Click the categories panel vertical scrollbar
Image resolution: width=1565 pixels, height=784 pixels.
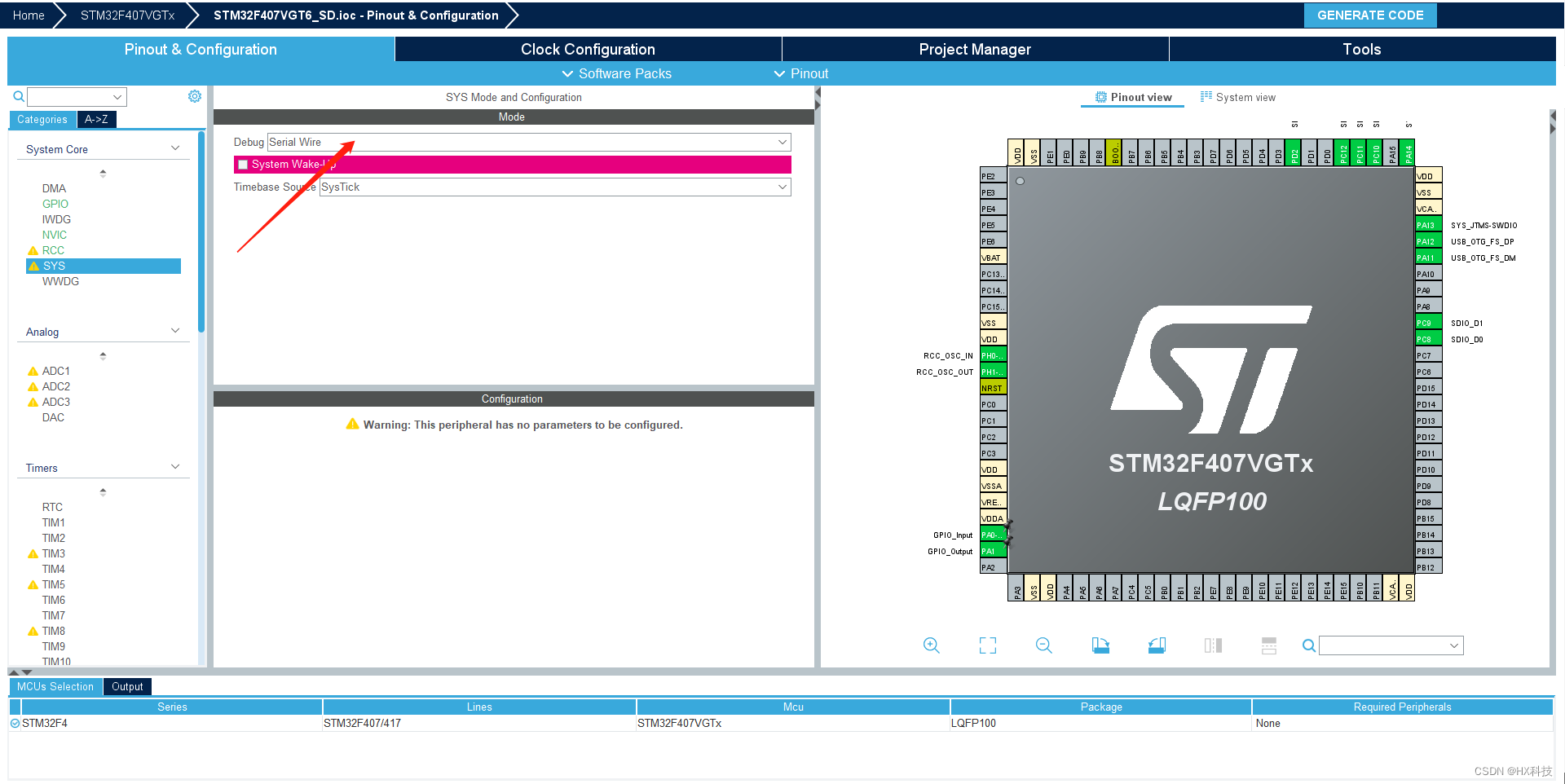pyautogui.click(x=201, y=232)
